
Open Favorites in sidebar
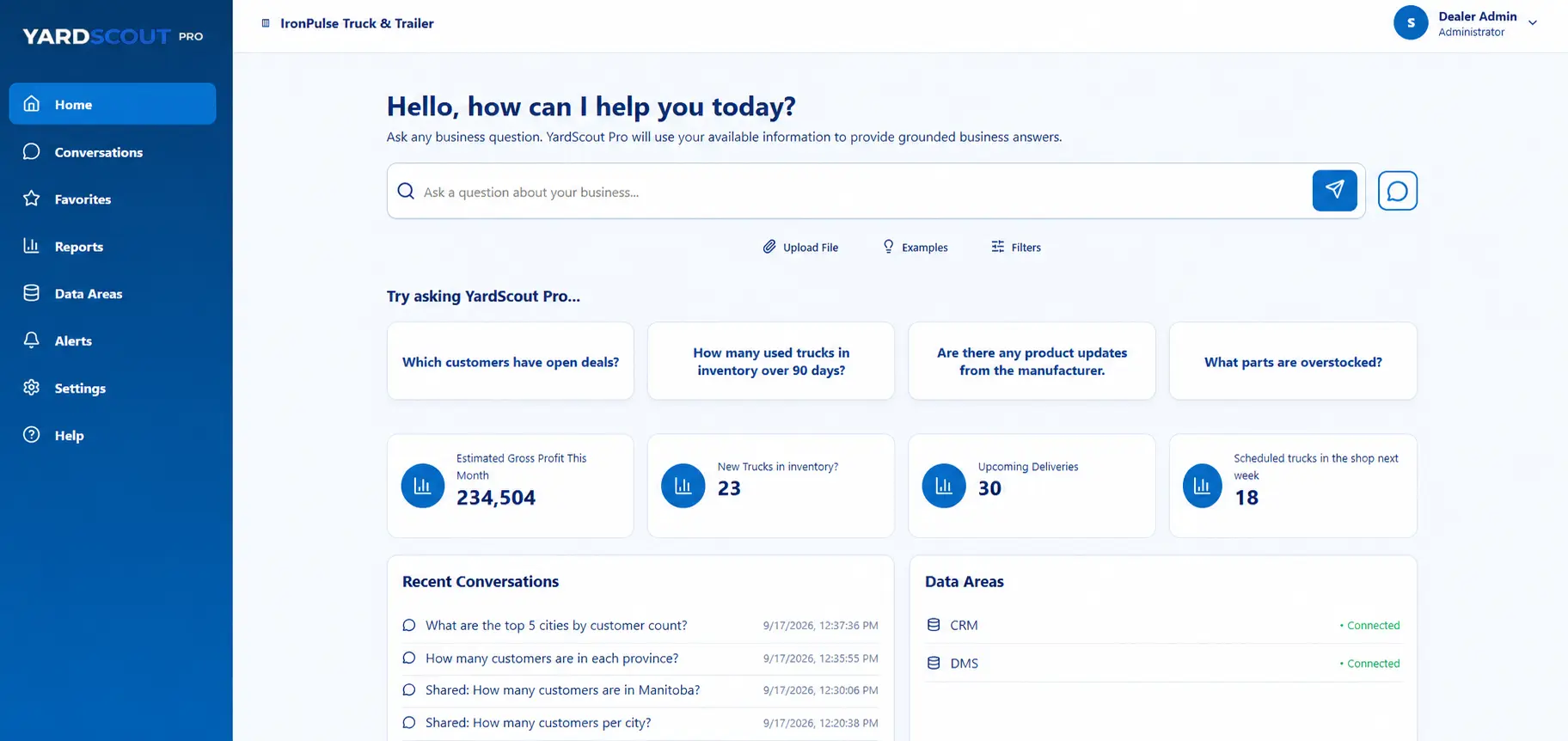pos(113,199)
